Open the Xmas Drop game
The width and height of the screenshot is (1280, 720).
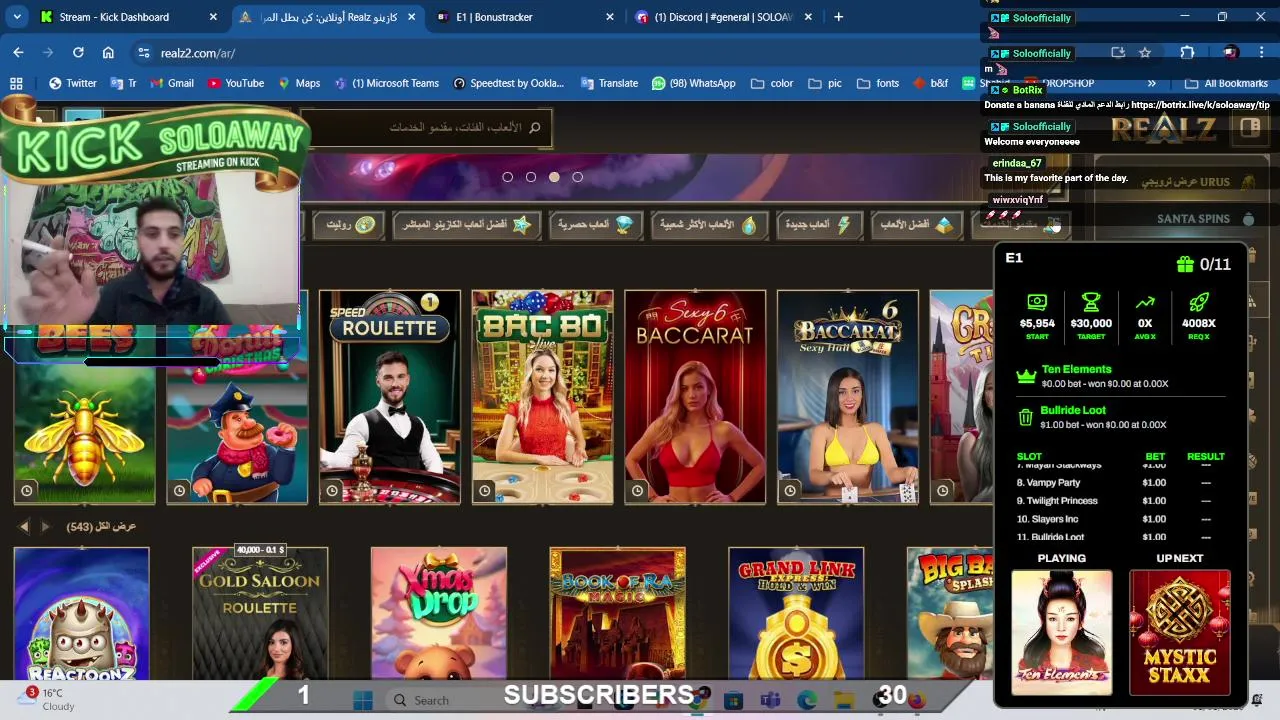point(439,613)
